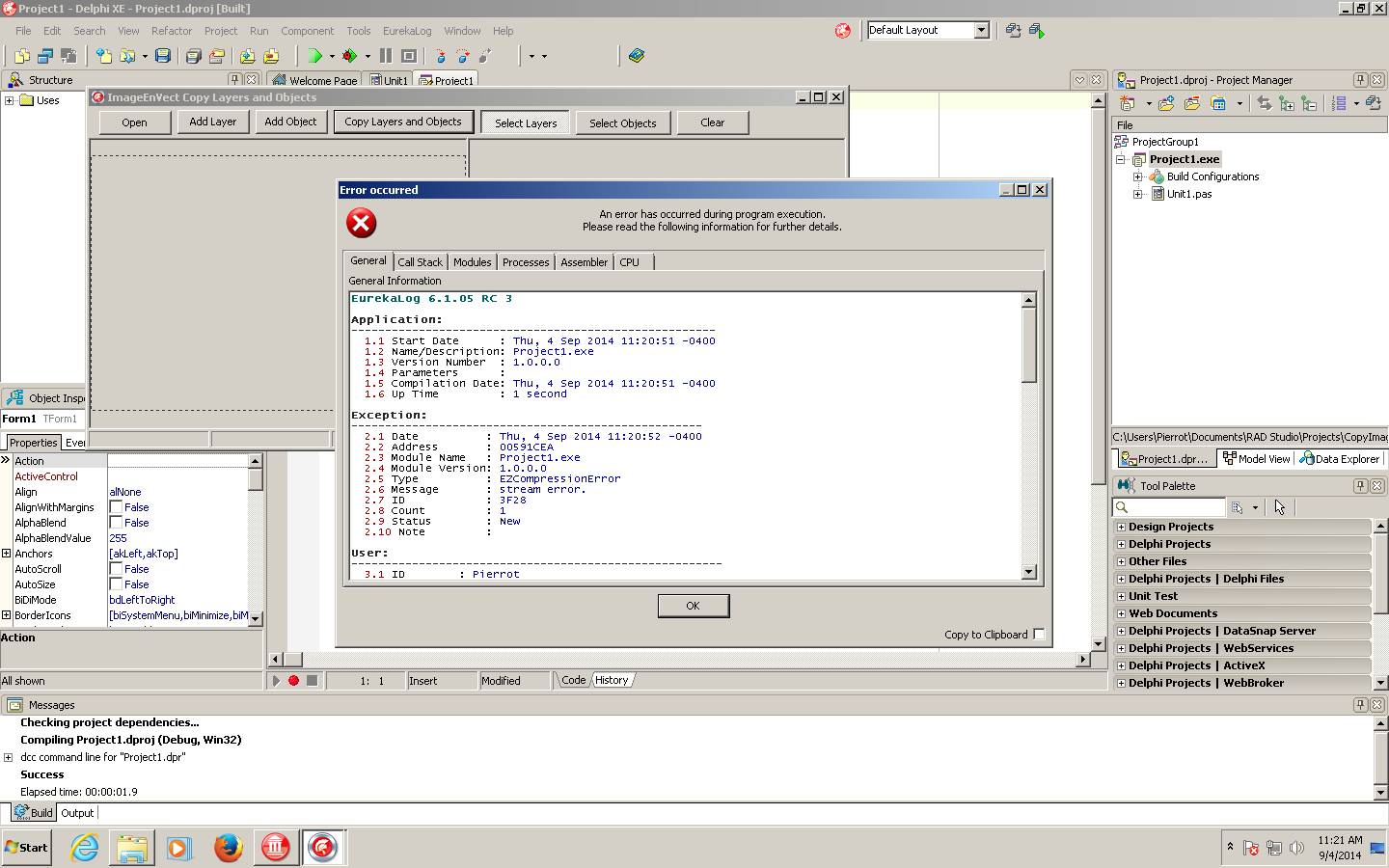Click the Tool Palette search field
1389x868 pixels.
1168,507
